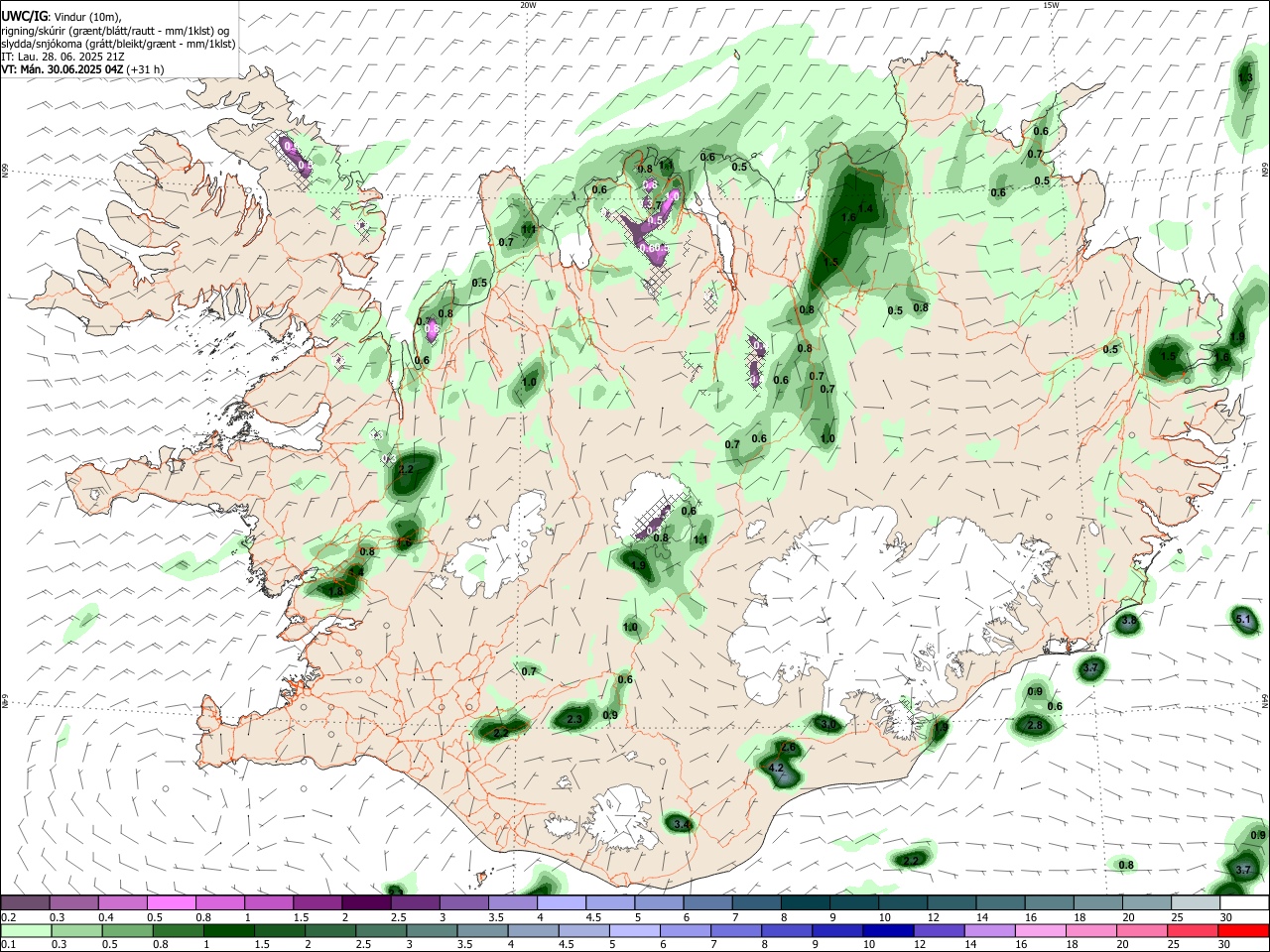Click the 4.2 precipitation value on map
The image size is (1270, 952).
(x=777, y=768)
